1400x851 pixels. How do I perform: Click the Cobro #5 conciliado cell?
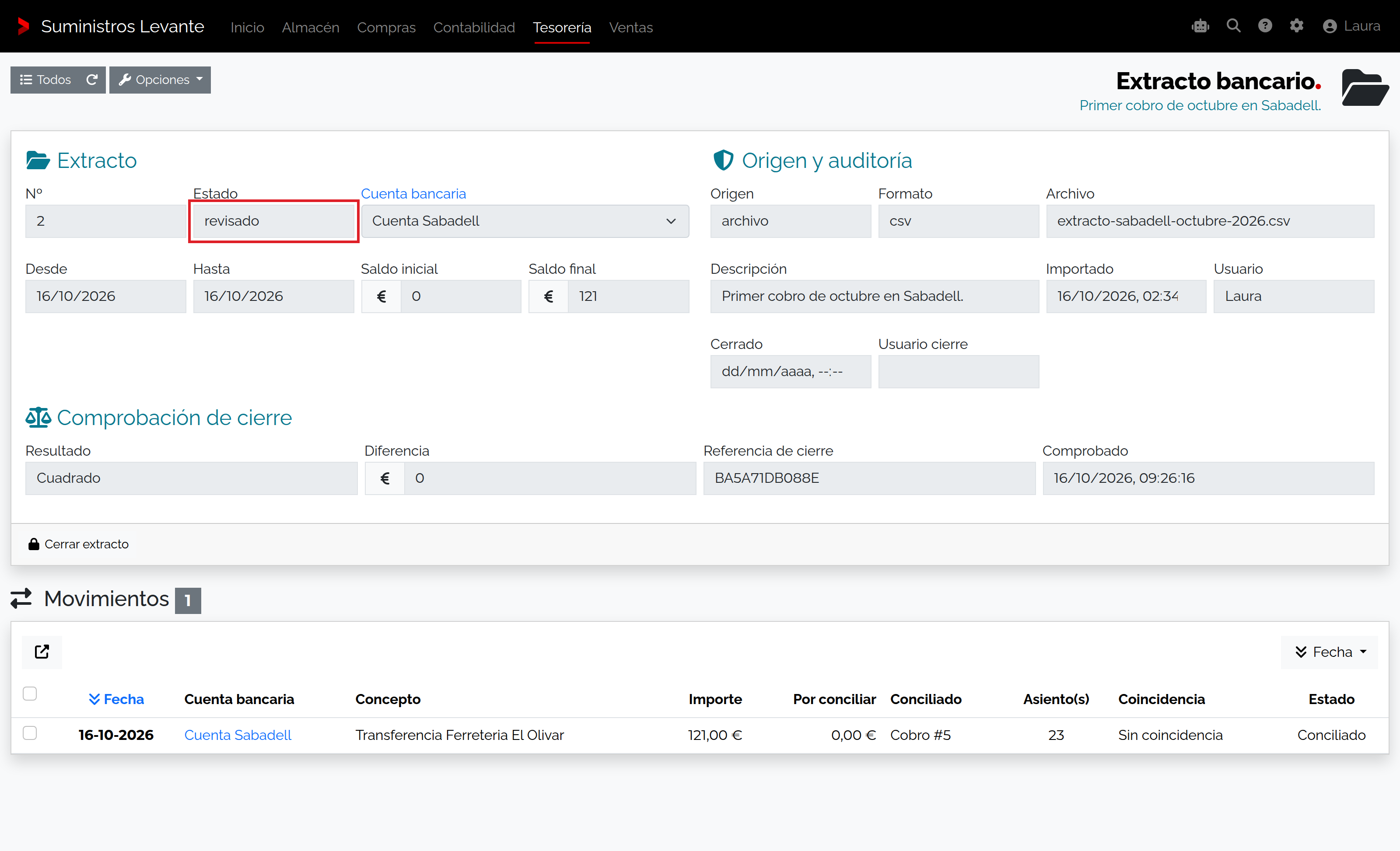coord(920,735)
